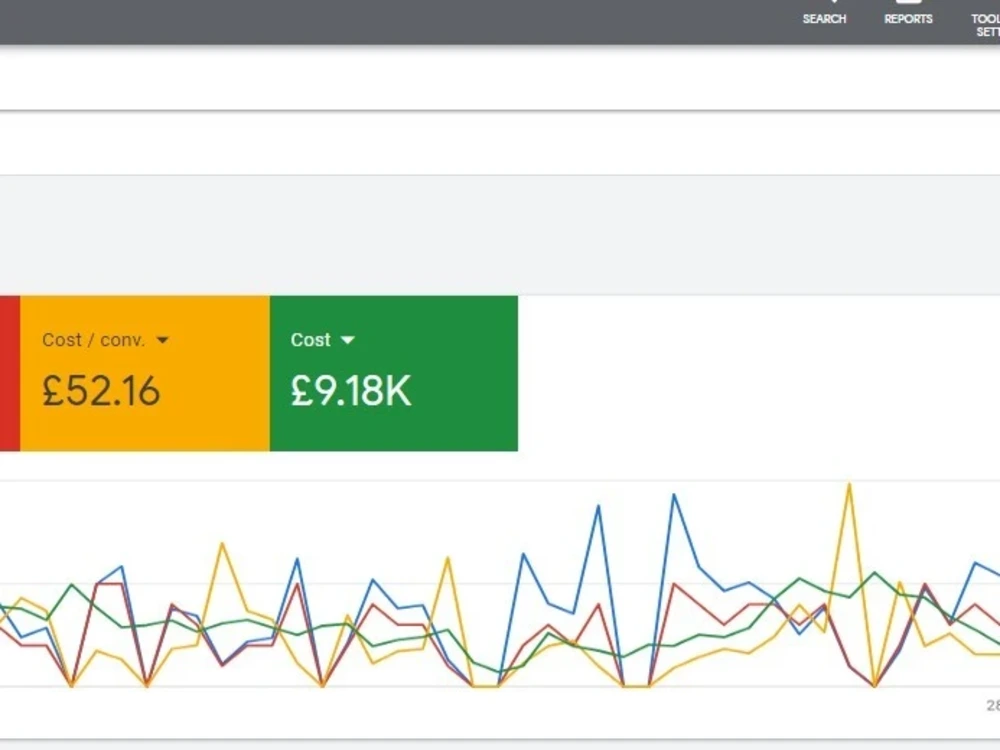The image size is (1000, 750).
Task: Select the green Cost scorecard
Action: 394,373
